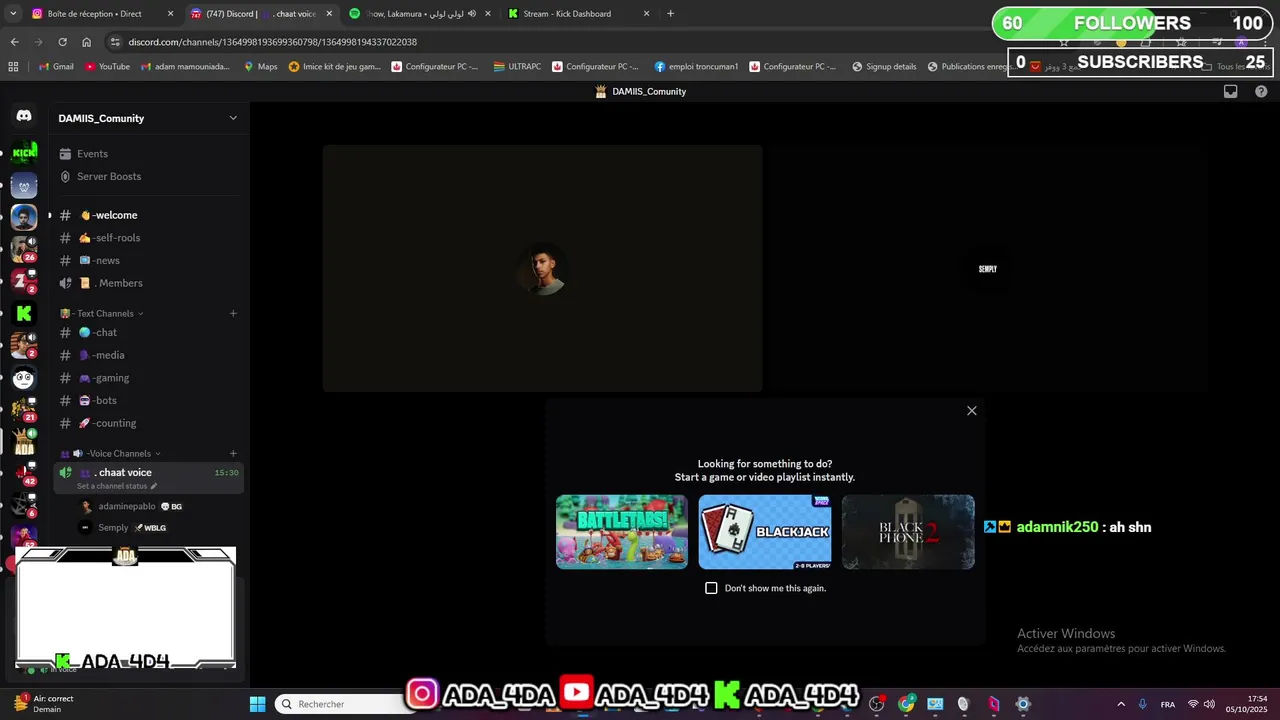Screen dimensions: 1280x720
Task: Select adaminepablo's video tile
Action: (542, 268)
